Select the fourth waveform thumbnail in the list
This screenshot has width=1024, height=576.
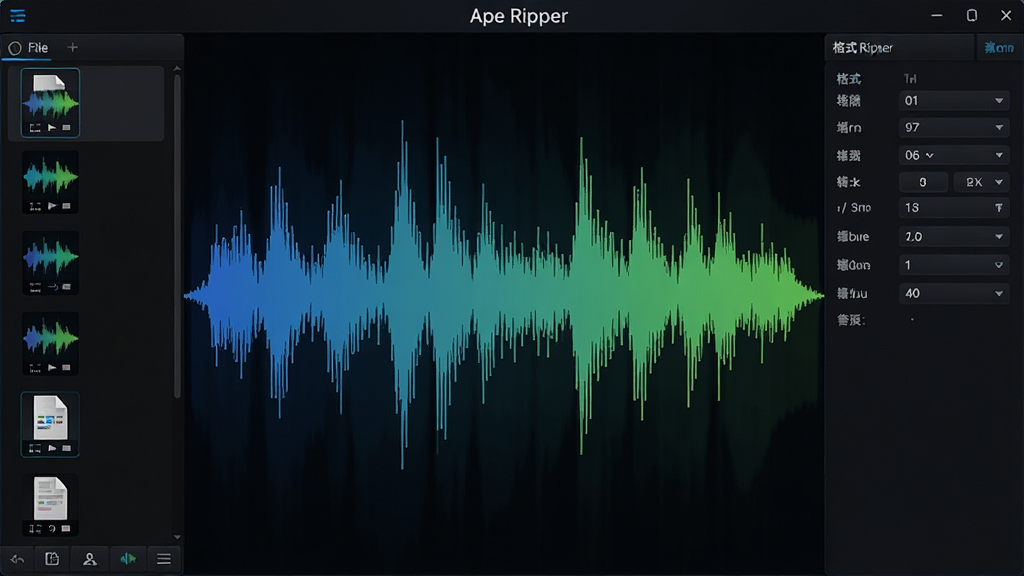coord(50,344)
